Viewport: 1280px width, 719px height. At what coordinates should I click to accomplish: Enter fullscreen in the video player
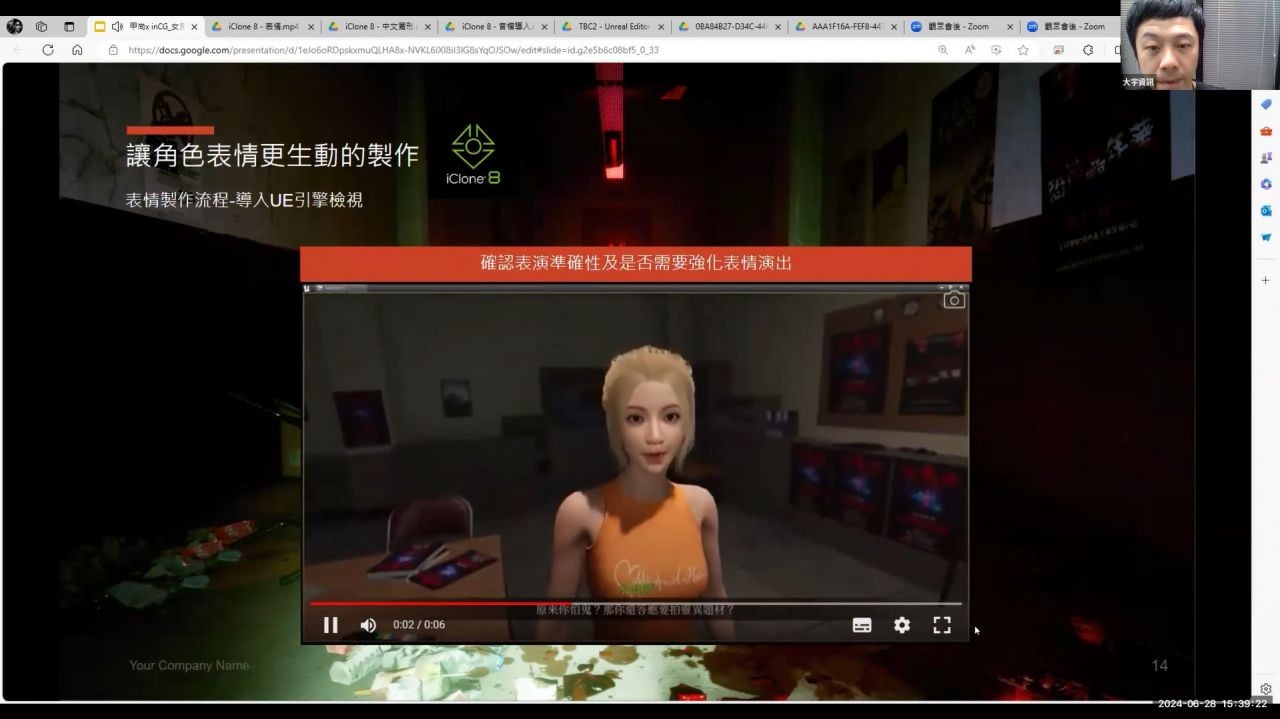coord(942,625)
